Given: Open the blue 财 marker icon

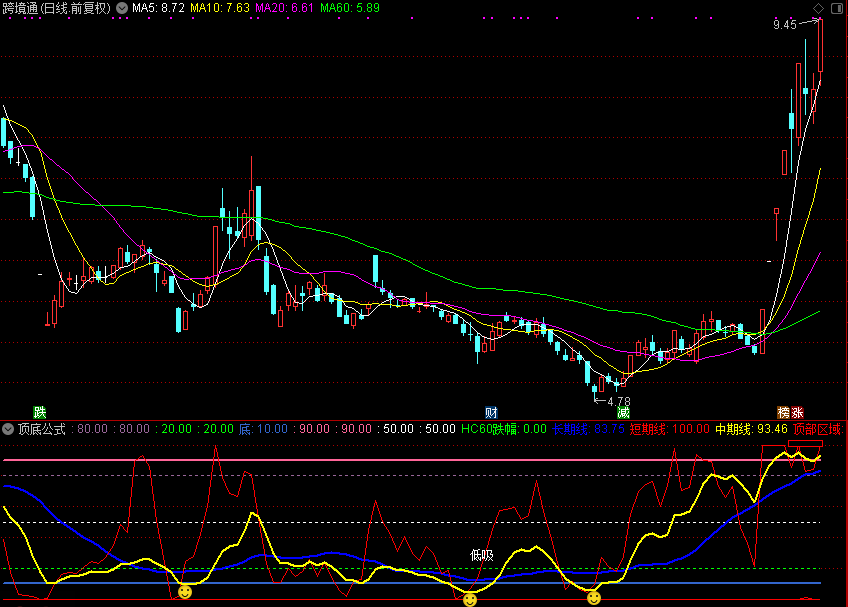Looking at the screenshot, I should point(491,412).
